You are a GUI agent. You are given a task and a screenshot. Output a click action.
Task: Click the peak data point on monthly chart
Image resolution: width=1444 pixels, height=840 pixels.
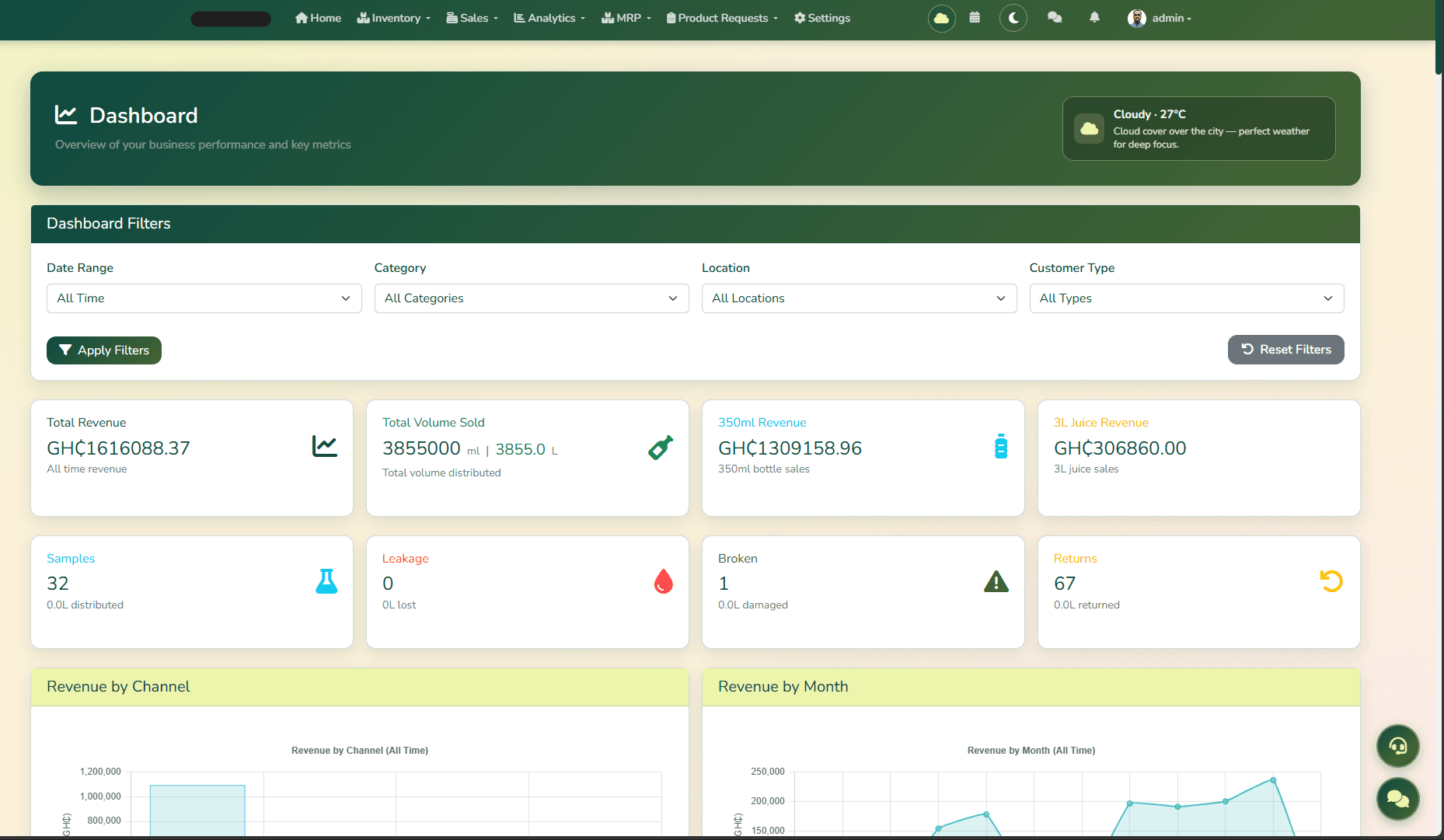click(x=1273, y=780)
